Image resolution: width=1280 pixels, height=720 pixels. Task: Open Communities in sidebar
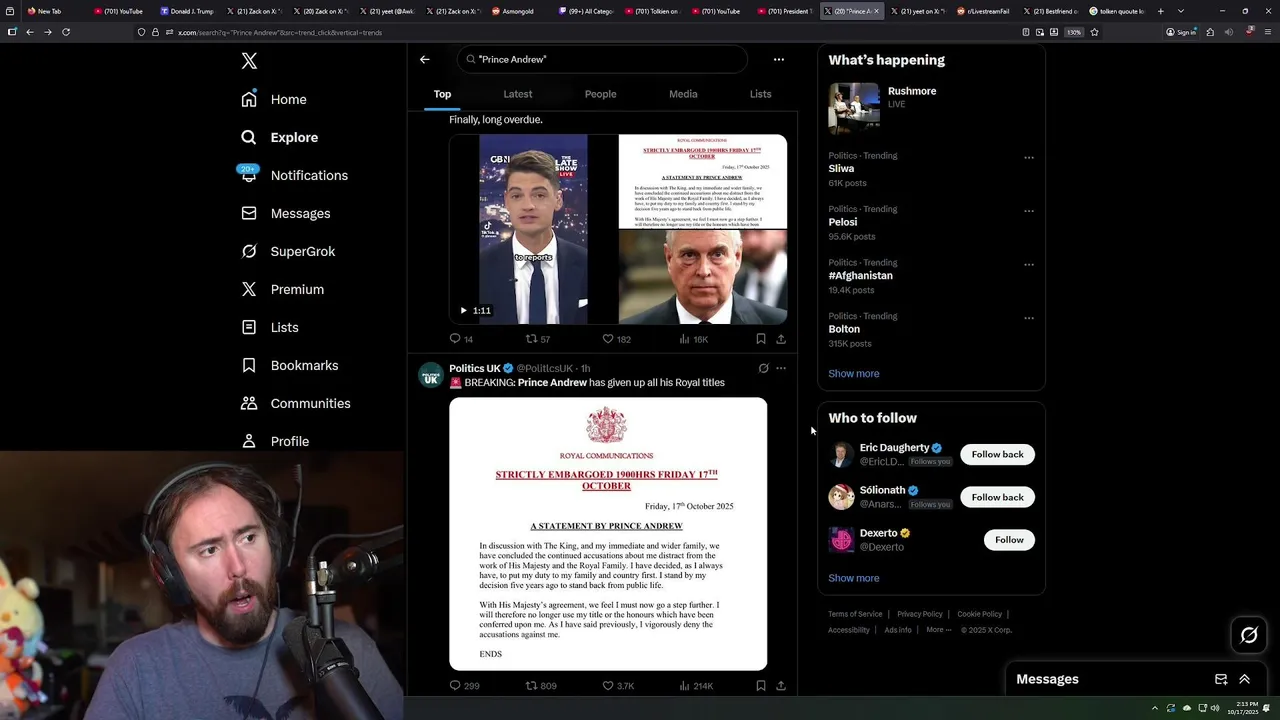point(295,403)
